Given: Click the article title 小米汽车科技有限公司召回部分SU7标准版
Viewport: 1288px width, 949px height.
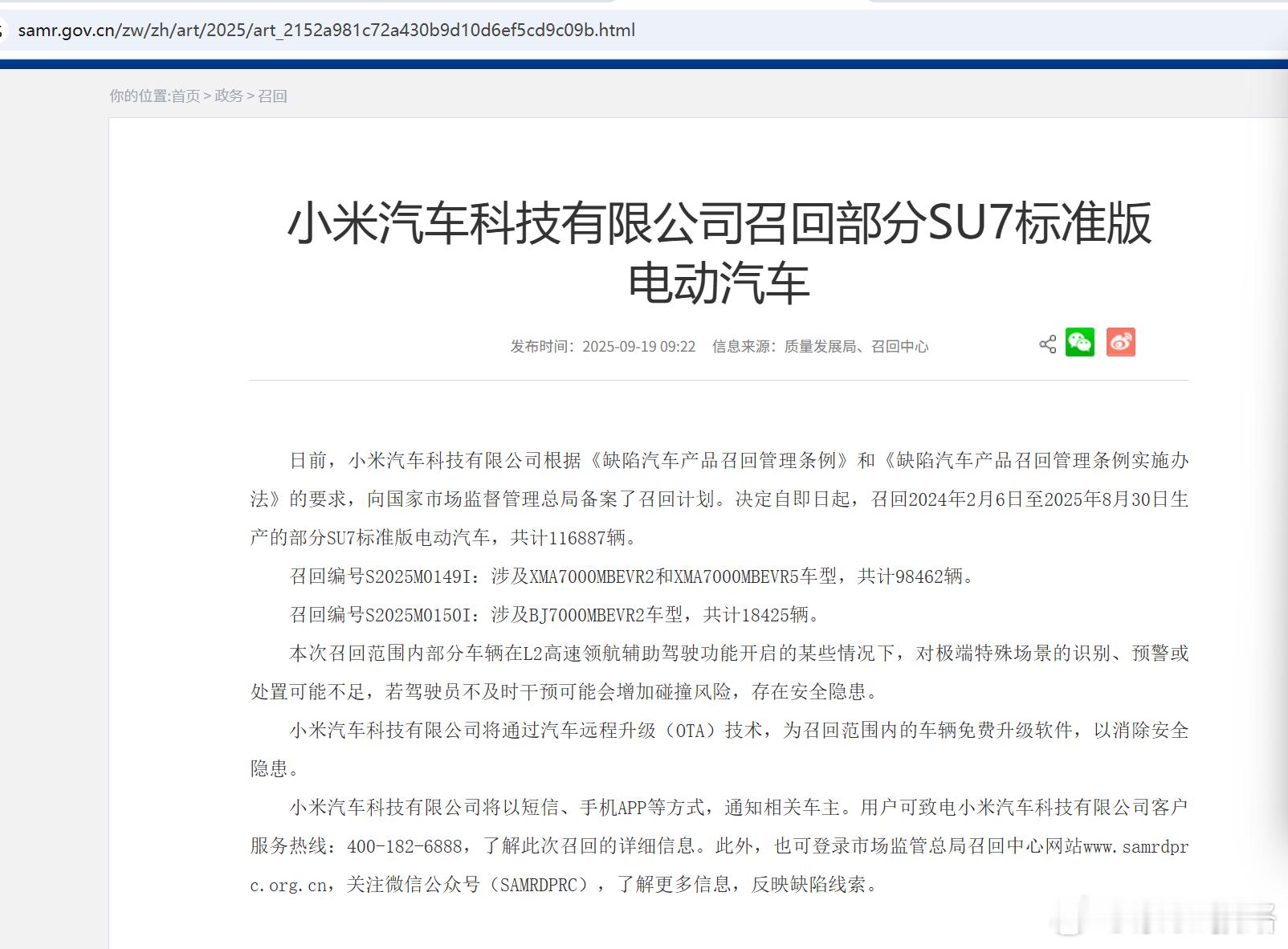Looking at the screenshot, I should tap(719, 223).
